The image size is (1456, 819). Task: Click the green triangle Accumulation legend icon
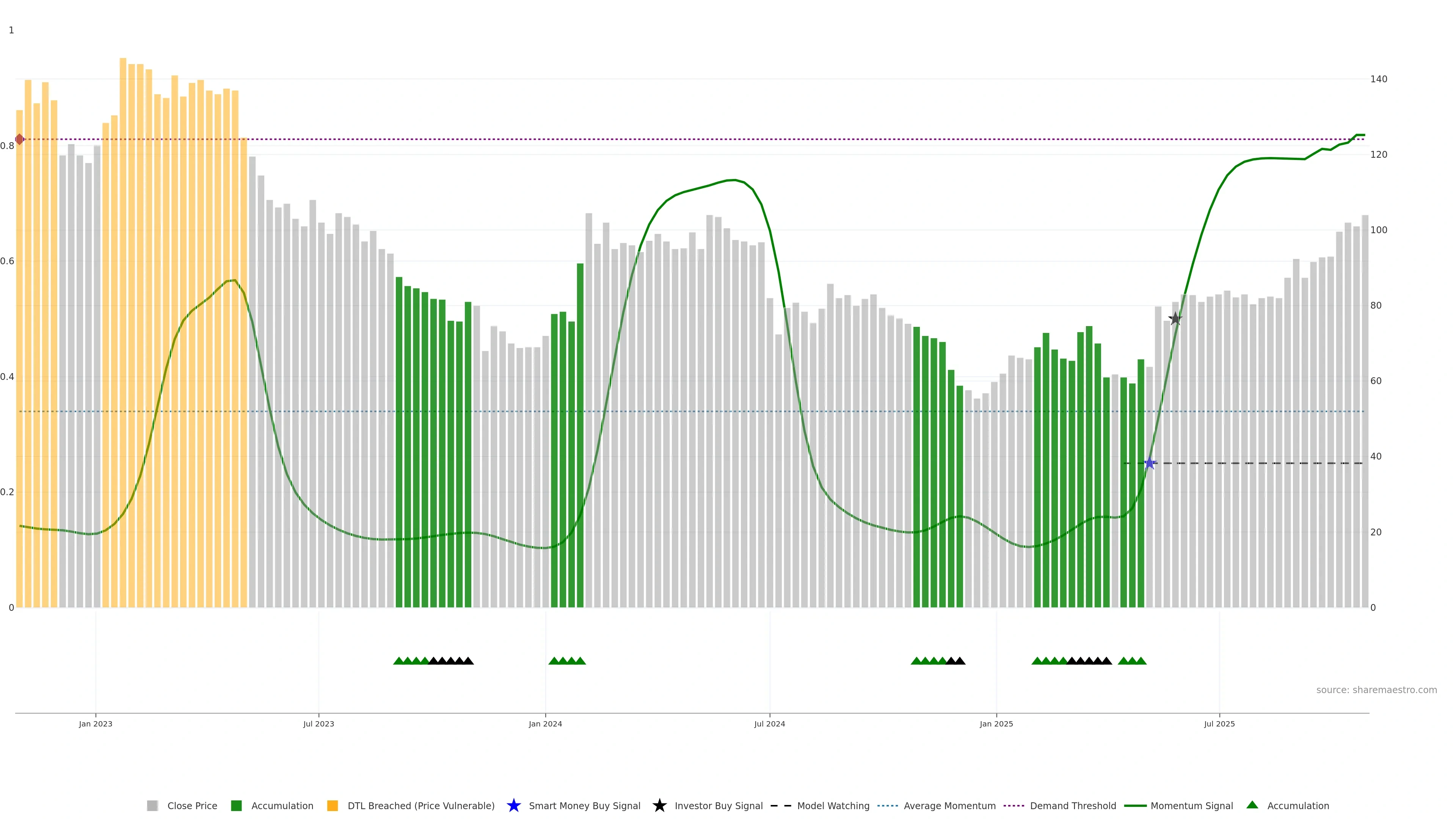[1252, 805]
